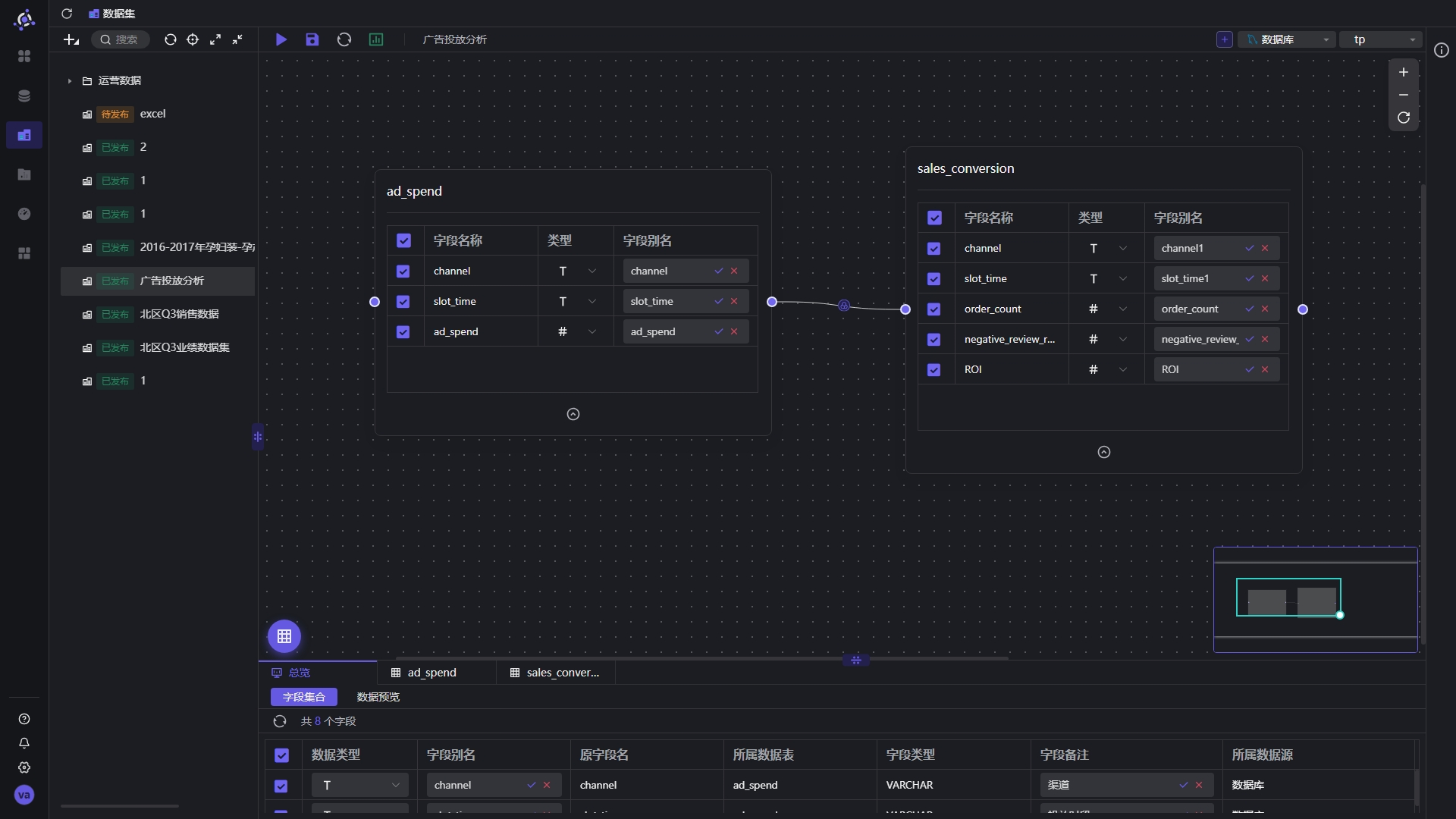Open the 北区Q3业绩数据集 dataset
The width and height of the screenshot is (1456, 819).
click(158, 347)
